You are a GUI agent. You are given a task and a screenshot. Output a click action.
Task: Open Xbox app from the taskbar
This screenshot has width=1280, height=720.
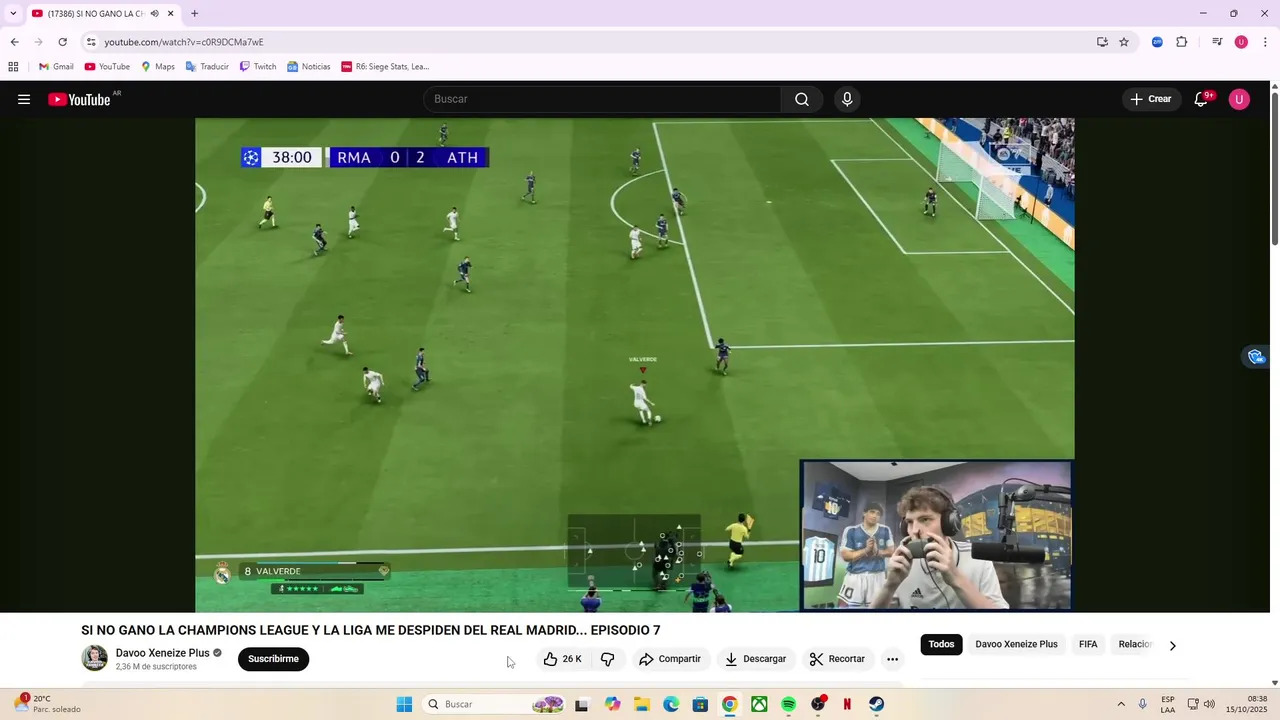point(759,704)
